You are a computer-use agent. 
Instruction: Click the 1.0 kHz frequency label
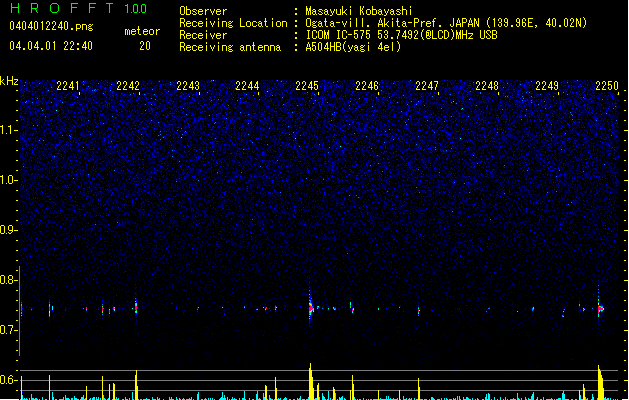click(x=8, y=180)
